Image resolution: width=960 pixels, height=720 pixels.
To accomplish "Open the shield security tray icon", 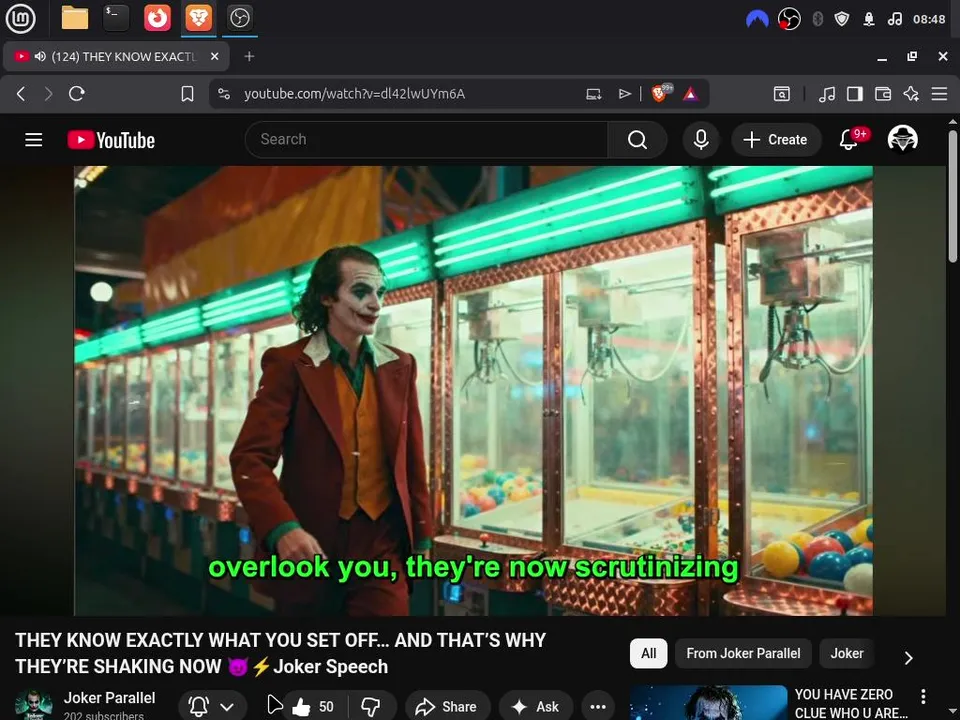I will 842,19.
